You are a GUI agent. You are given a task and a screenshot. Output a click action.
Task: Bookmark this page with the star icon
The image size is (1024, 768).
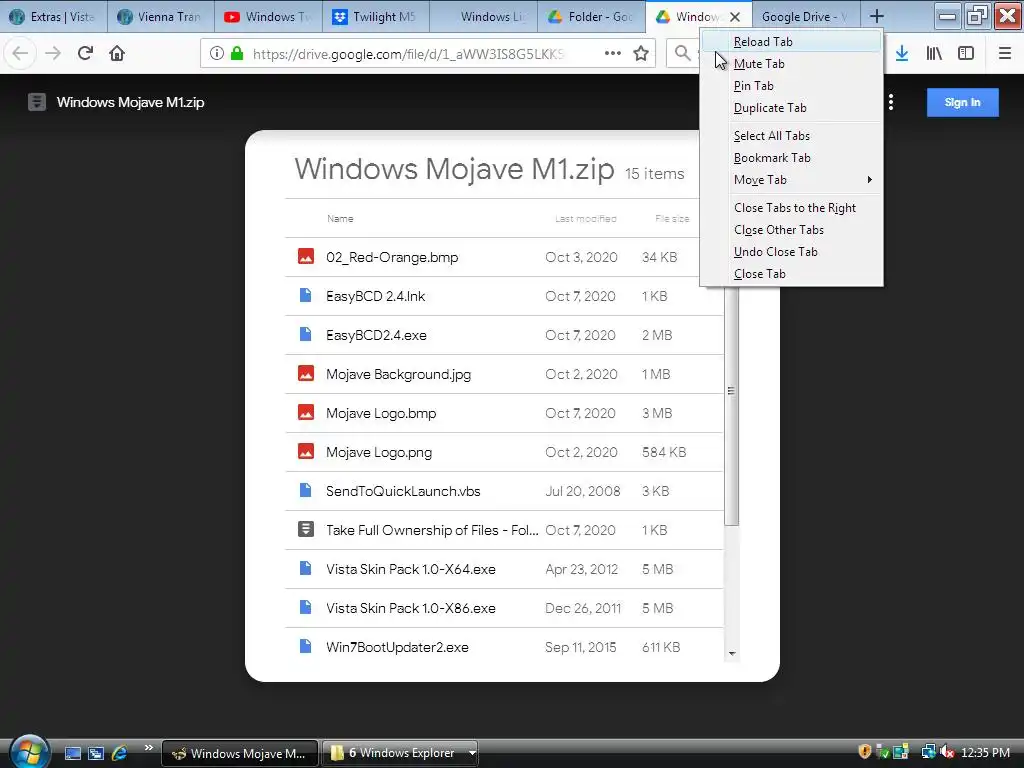[x=641, y=53]
